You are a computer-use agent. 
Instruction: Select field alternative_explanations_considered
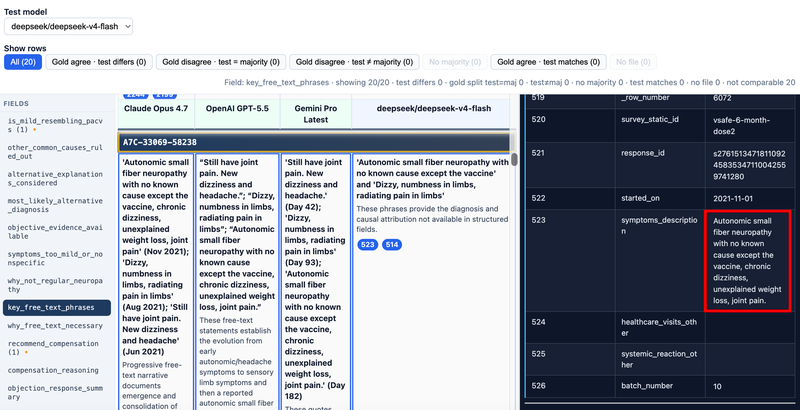55,178
